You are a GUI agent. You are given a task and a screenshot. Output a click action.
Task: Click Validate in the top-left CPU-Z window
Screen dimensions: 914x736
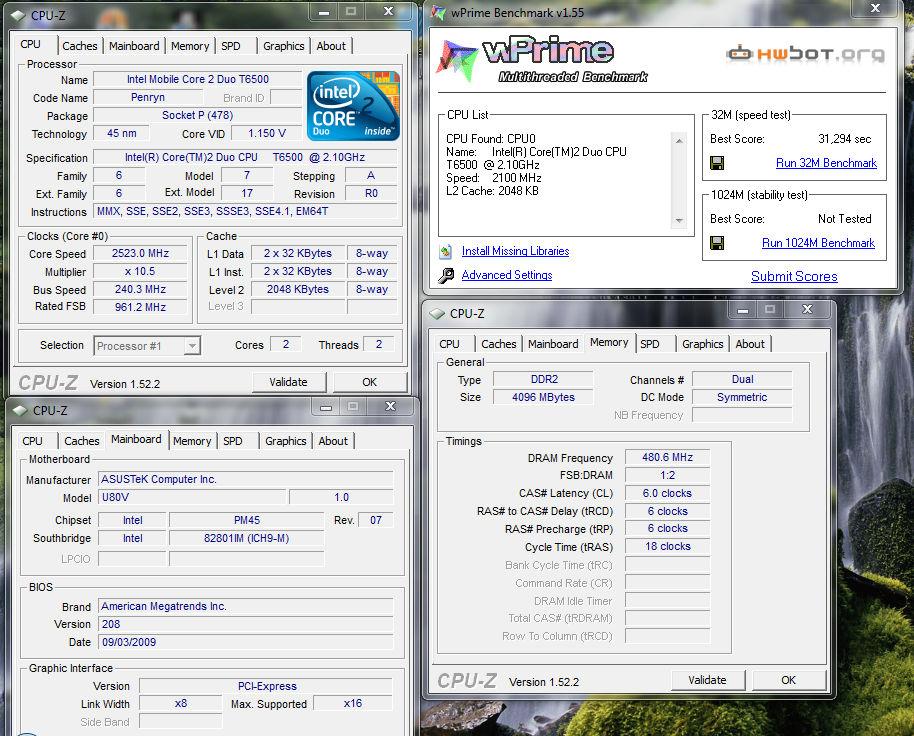(x=289, y=382)
